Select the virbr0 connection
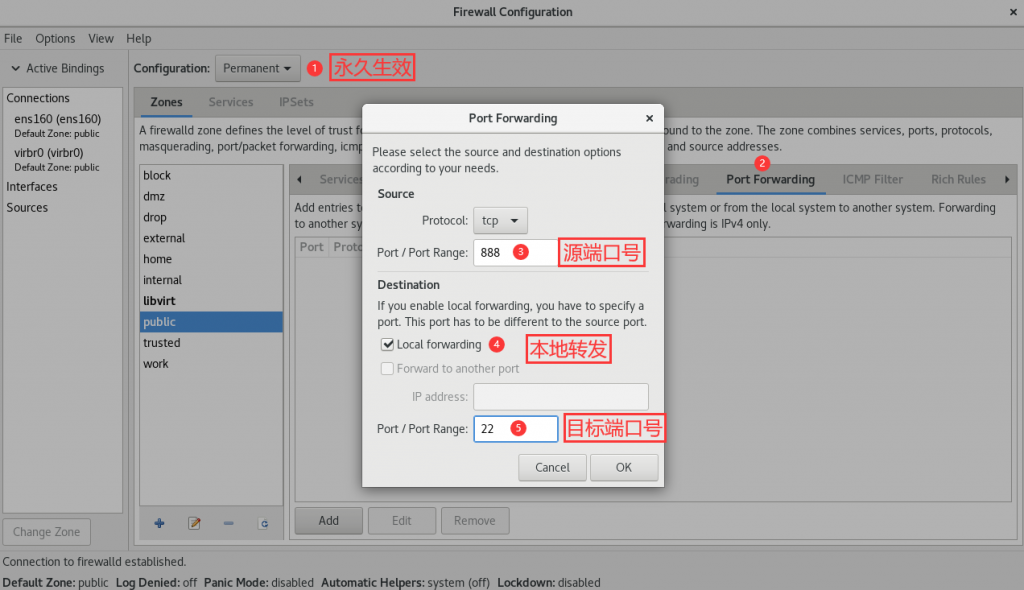This screenshot has height=590, width=1024. point(62,159)
